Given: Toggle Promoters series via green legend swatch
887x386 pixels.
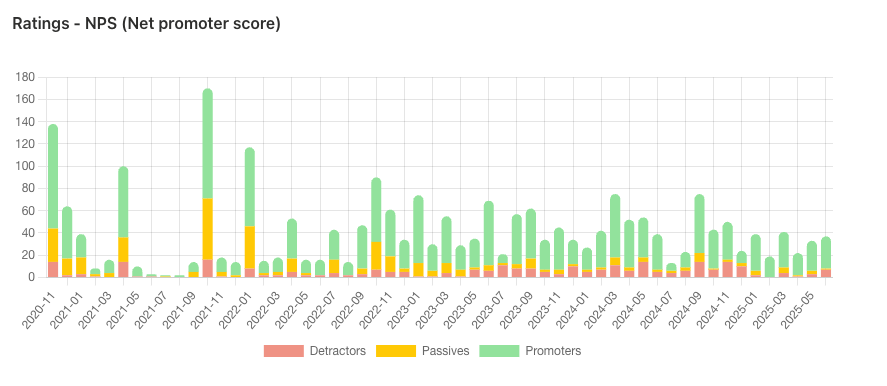Looking at the screenshot, I should [500, 351].
